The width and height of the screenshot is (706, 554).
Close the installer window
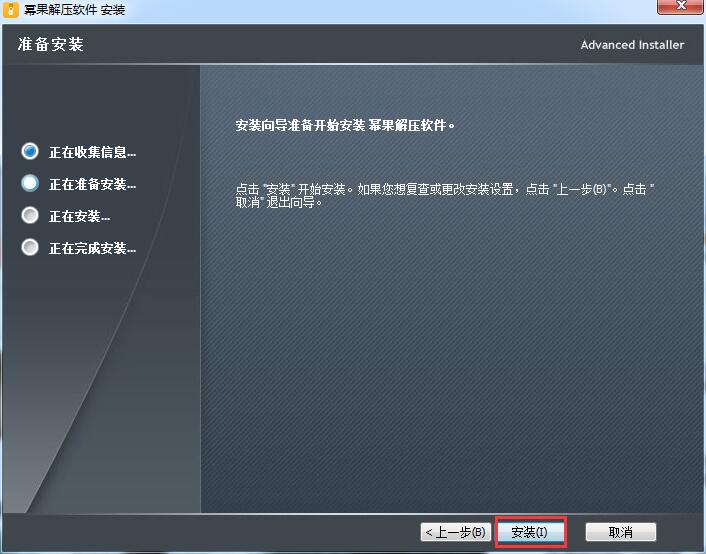click(x=681, y=6)
